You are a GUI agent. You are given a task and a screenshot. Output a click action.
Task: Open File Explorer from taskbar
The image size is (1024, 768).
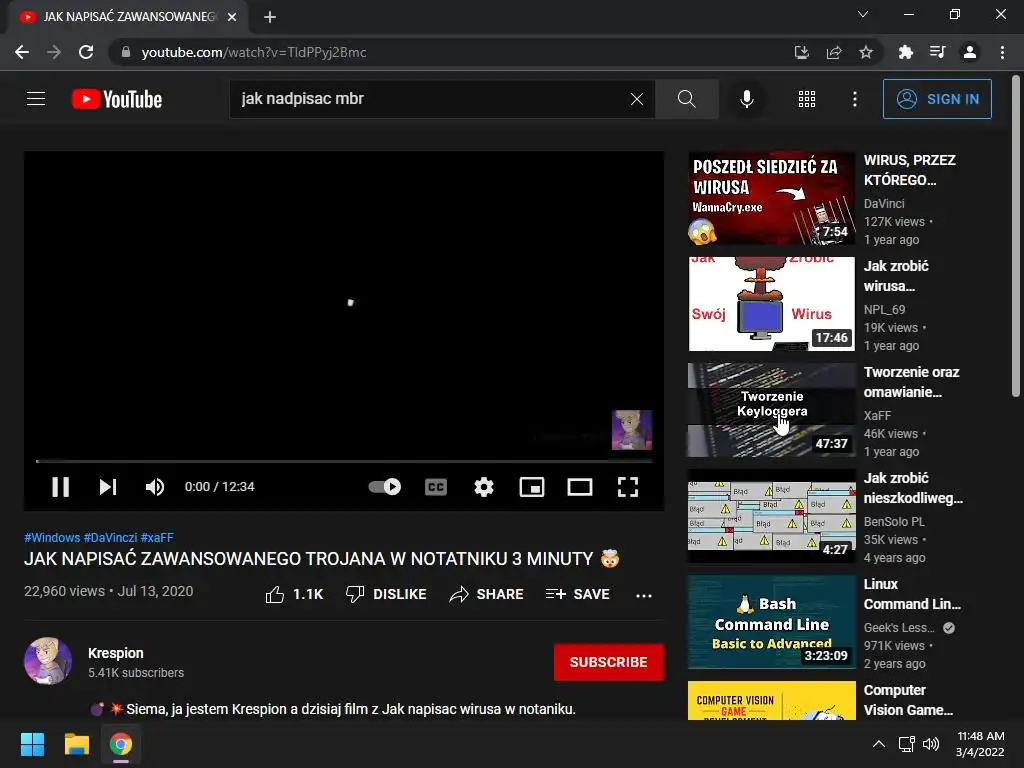tap(76, 744)
